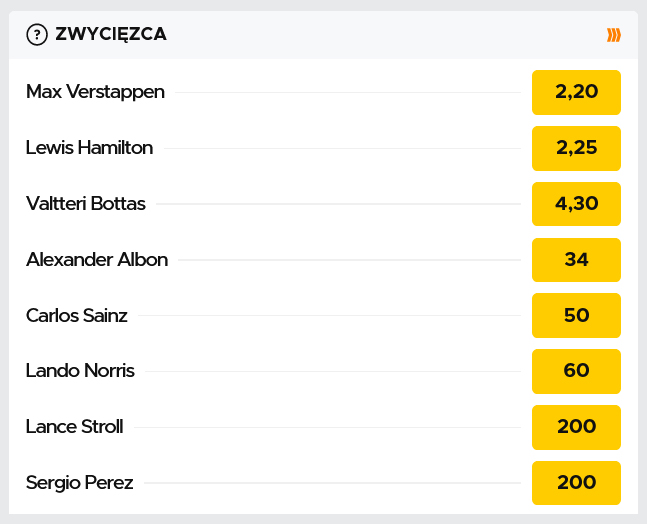Image resolution: width=647 pixels, height=524 pixels.
Task: Click the Max Verstappen name label
Action: [95, 92]
